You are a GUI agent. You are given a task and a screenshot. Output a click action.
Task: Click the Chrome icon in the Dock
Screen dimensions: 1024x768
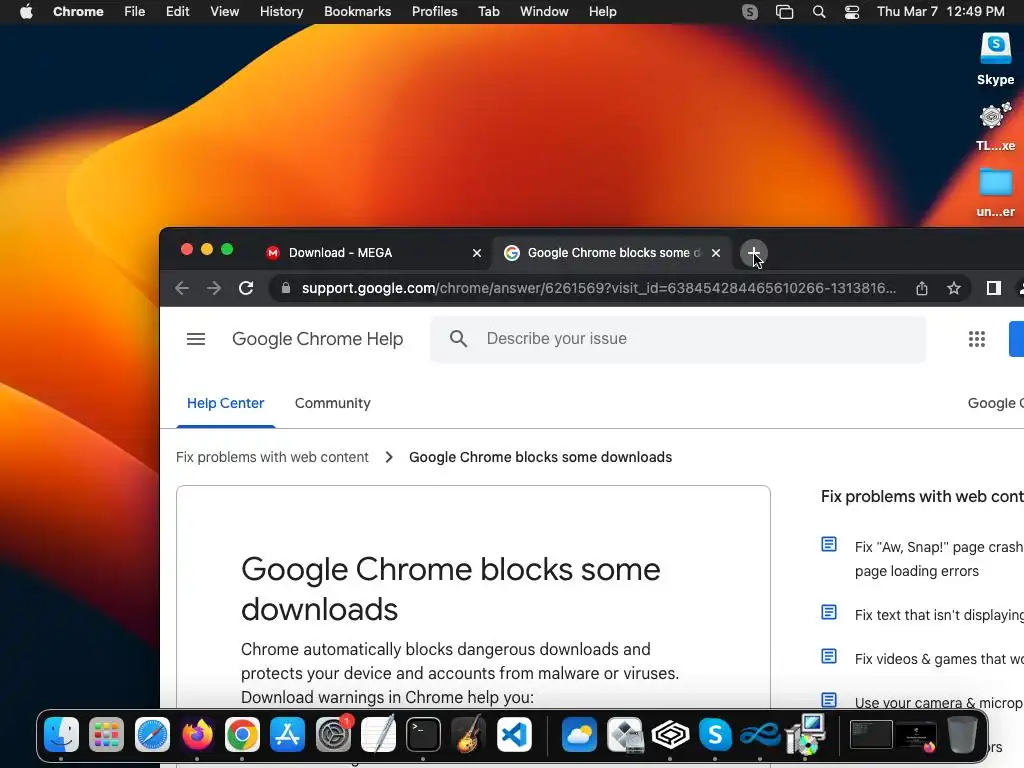(242, 734)
